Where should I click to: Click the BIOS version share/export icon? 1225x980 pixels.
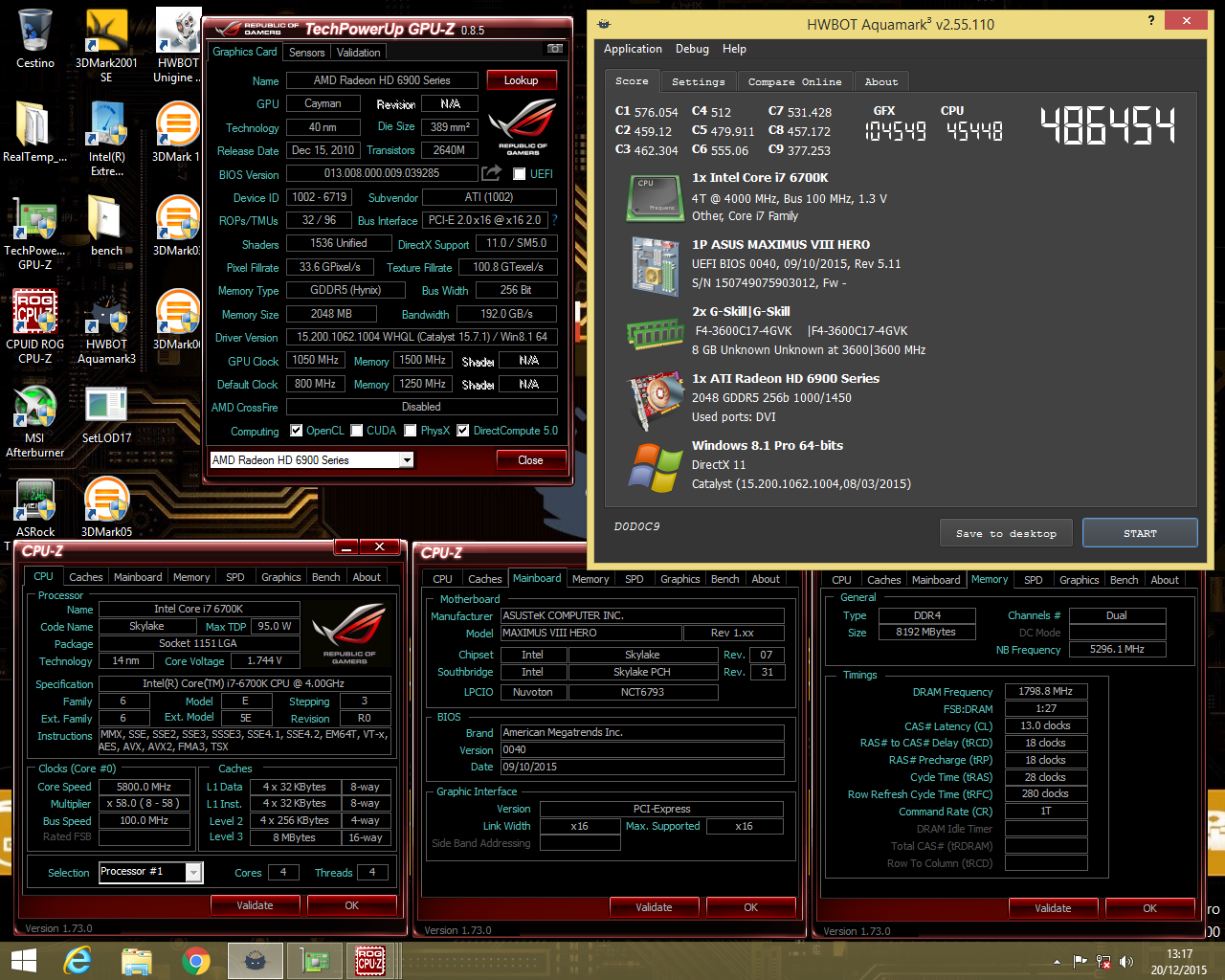click(491, 172)
